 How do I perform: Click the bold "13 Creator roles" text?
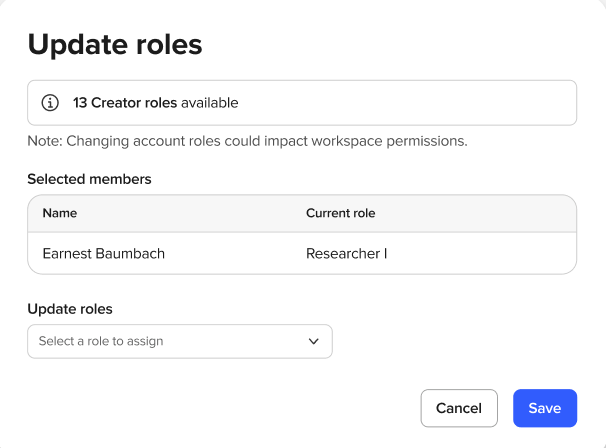(126, 103)
